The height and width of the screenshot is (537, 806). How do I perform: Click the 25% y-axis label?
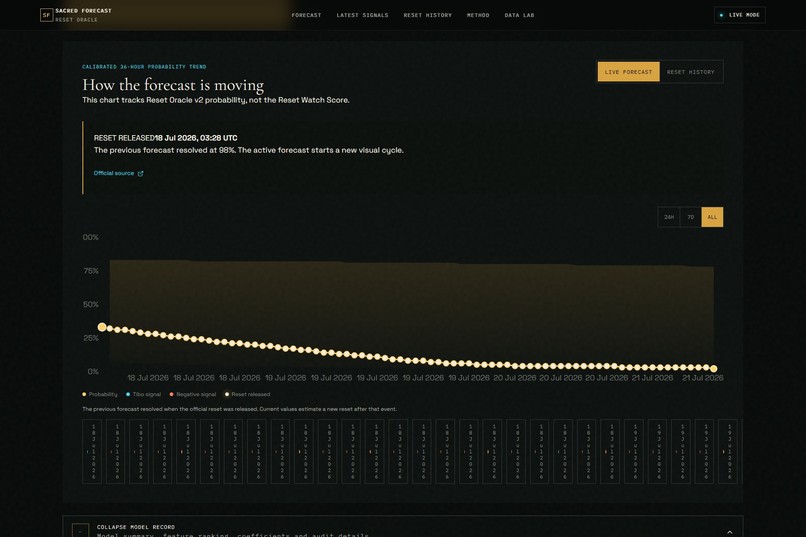[91, 338]
